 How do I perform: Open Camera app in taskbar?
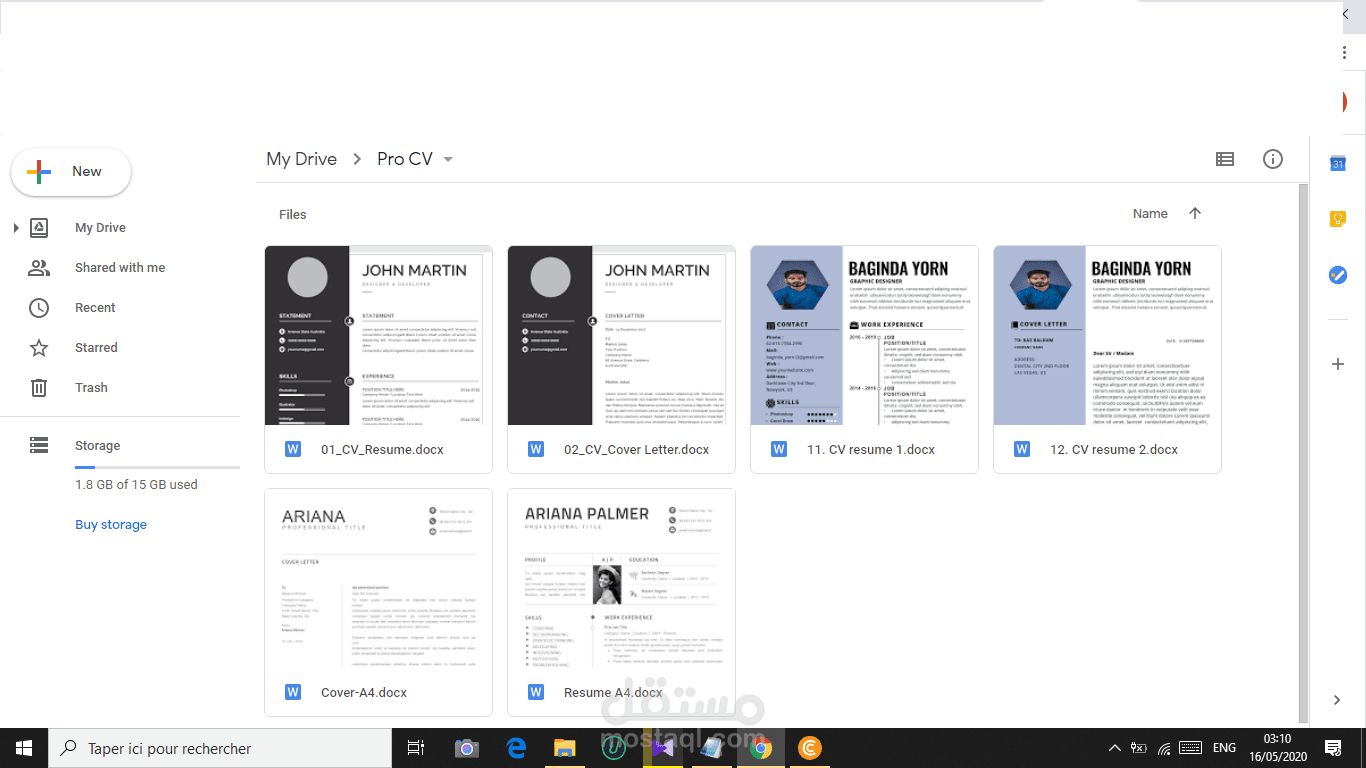(x=466, y=748)
